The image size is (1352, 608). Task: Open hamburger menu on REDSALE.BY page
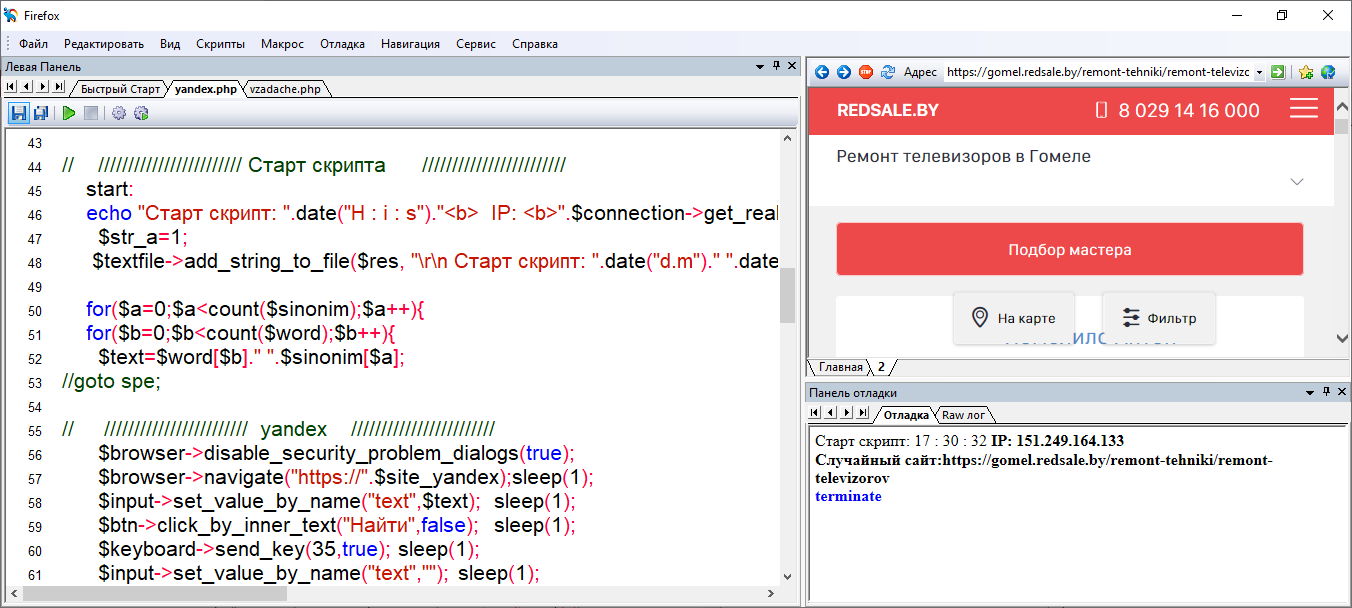click(1303, 109)
